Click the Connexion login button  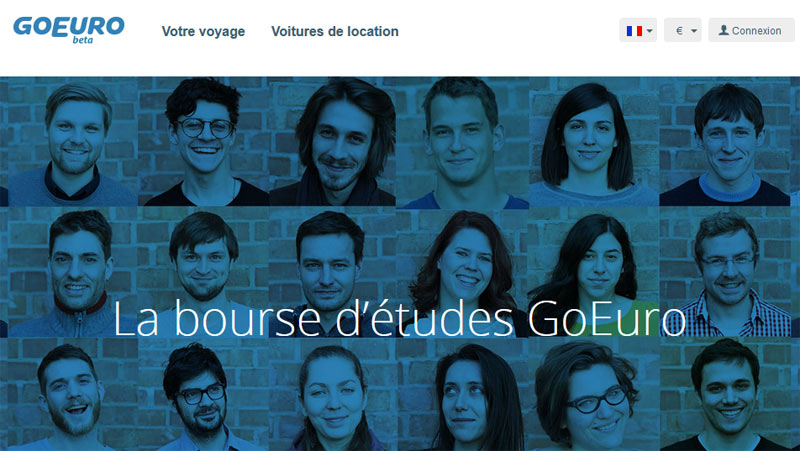(x=751, y=31)
